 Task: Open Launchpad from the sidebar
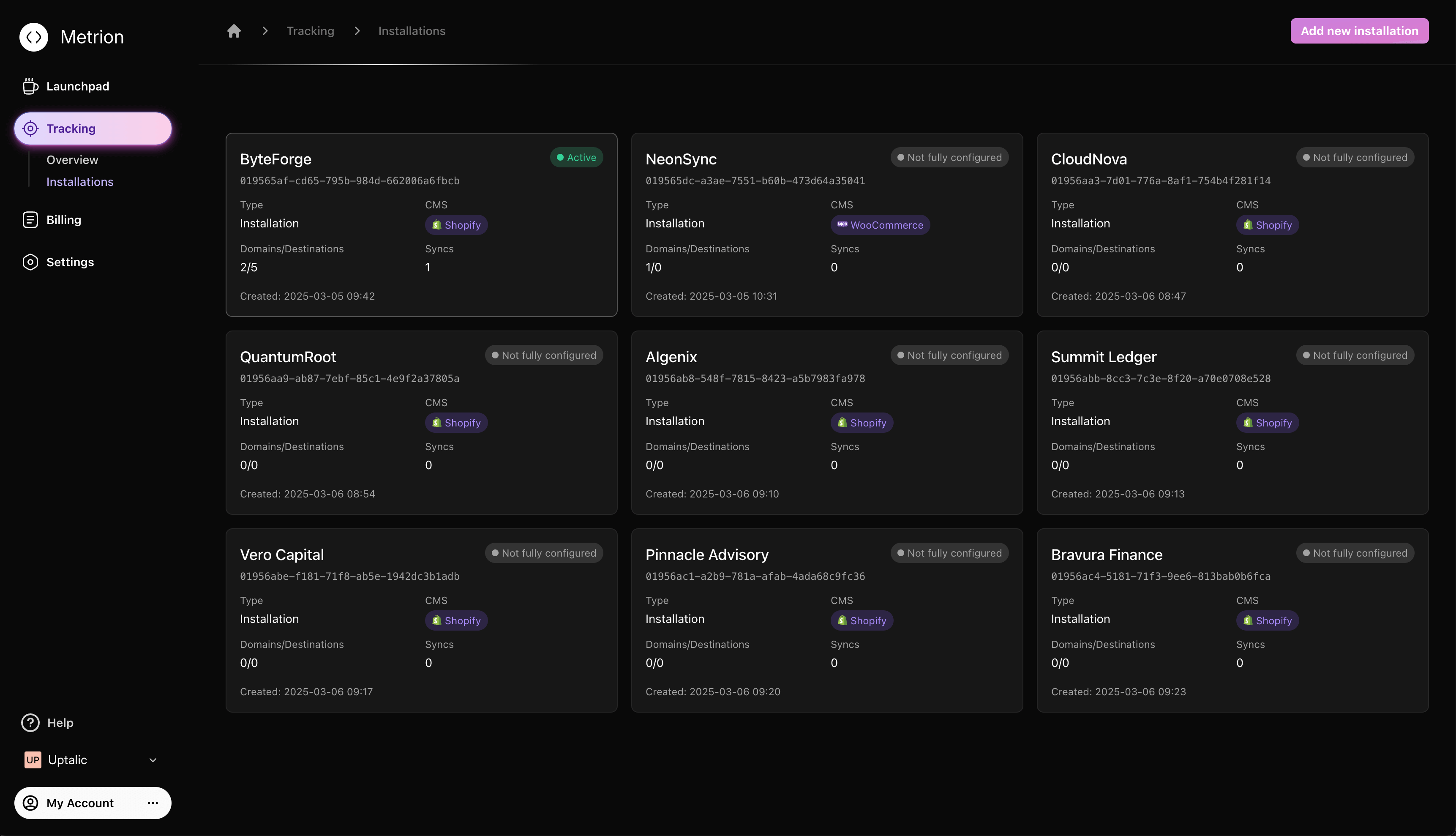pos(77,87)
